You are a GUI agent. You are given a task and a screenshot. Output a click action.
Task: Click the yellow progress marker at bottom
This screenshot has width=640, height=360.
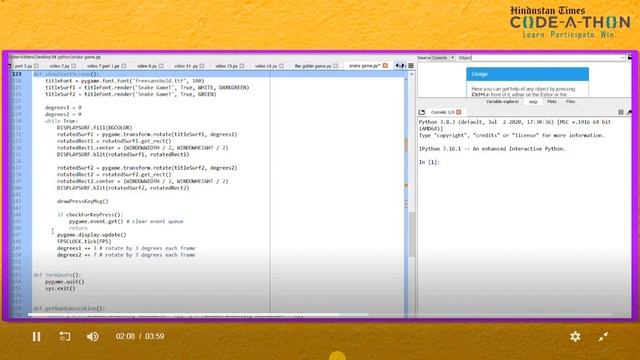[337, 356]
